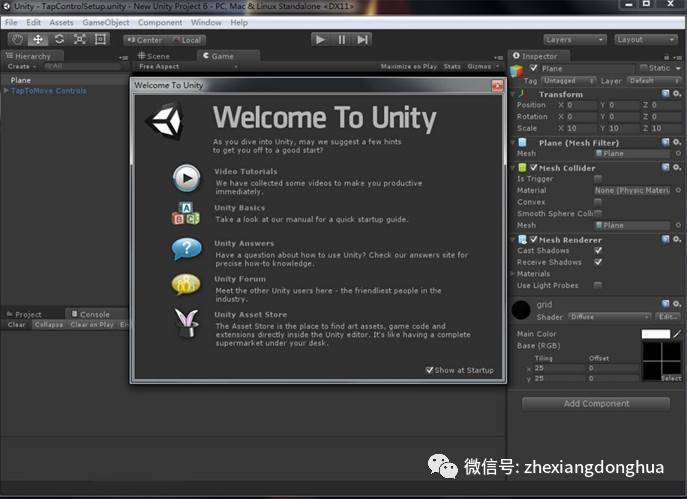Open the Mesh Filter component gear menu
This screenshot has height=499, width=687.
677,142
